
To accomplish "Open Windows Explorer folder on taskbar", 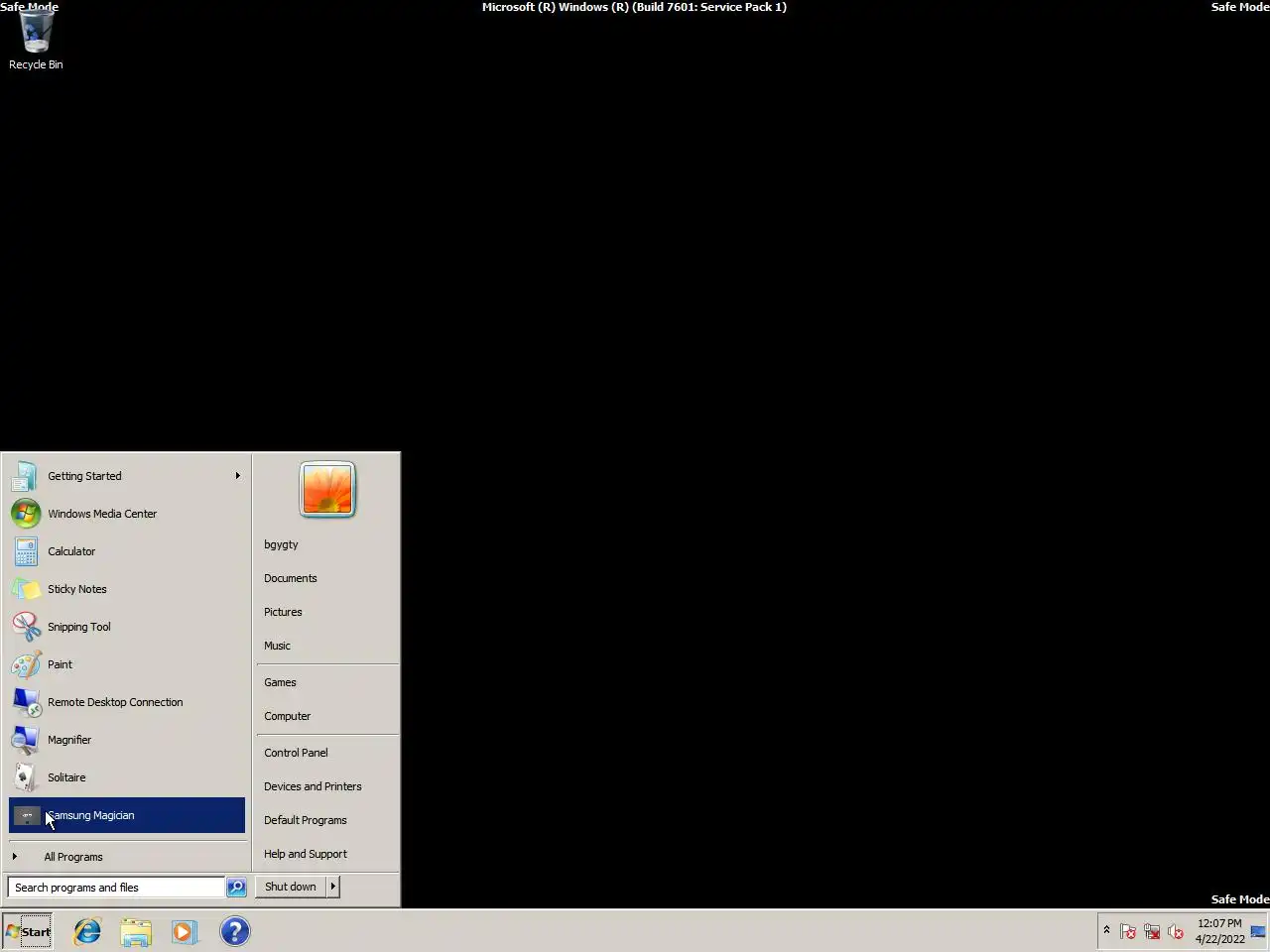I will [x=136, y=931].
